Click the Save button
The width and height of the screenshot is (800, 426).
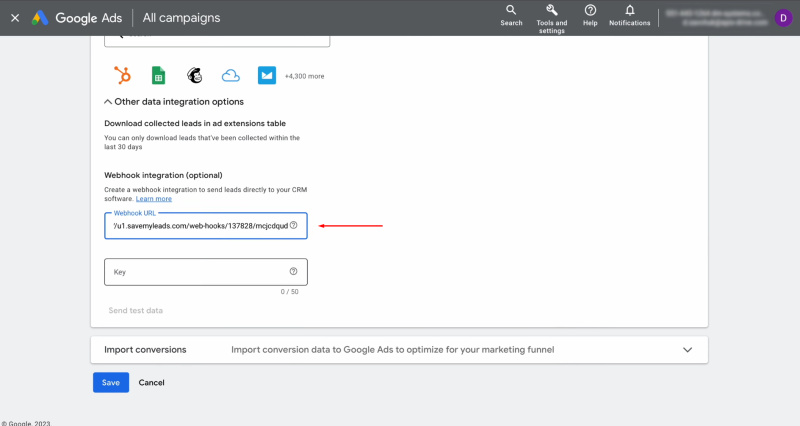pos(111,383)
